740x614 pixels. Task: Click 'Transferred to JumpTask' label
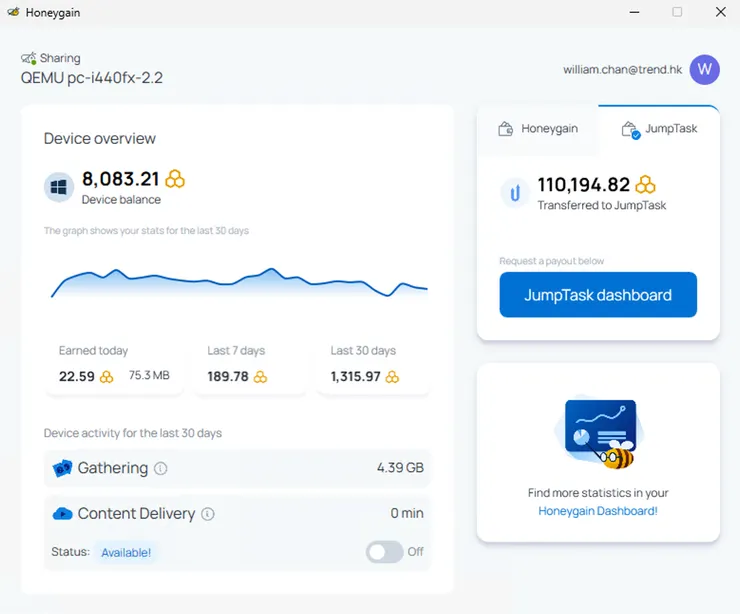[x=602, y=205]
